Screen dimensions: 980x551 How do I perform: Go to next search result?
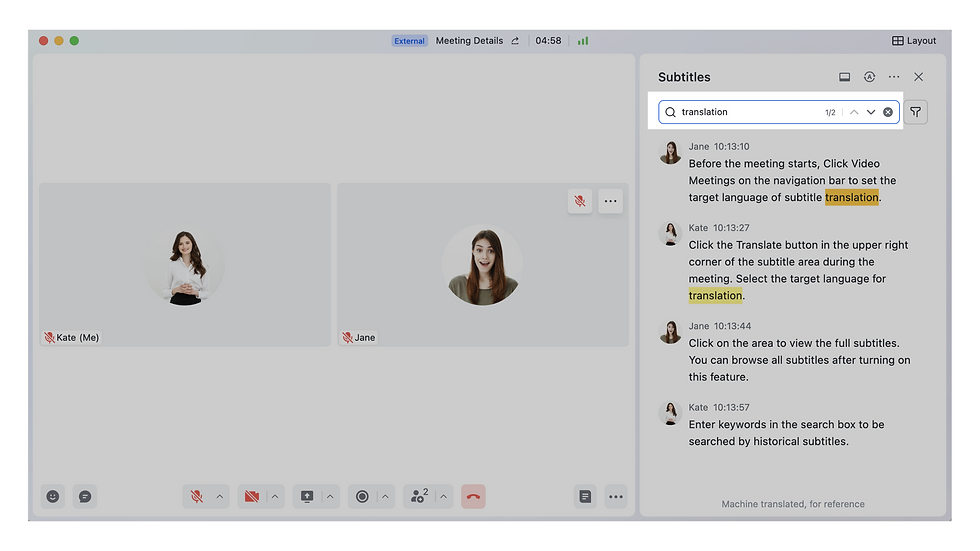(x=871, y=112)
